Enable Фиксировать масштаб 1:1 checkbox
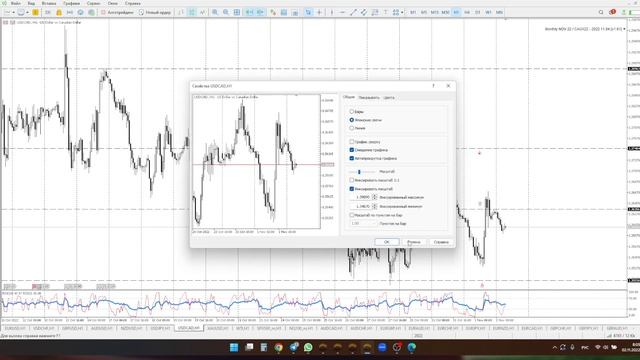640x360 pixels. 351,180
